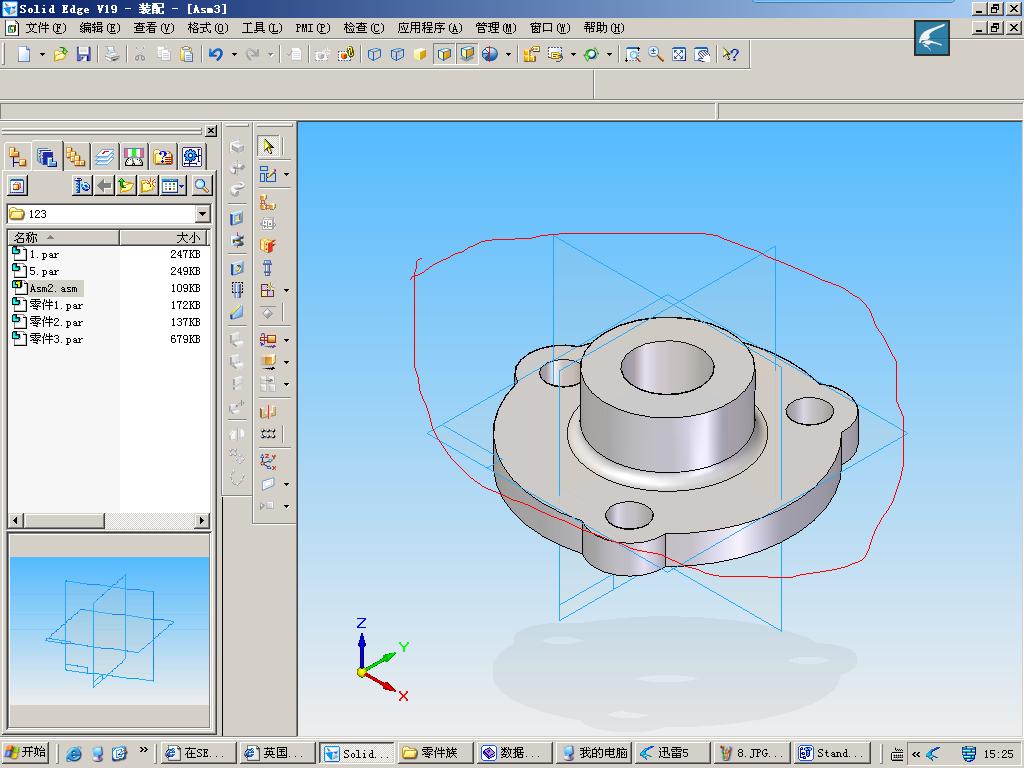
Task: Click the Coordinate System XYZ icon
Action: pos(268,461)
